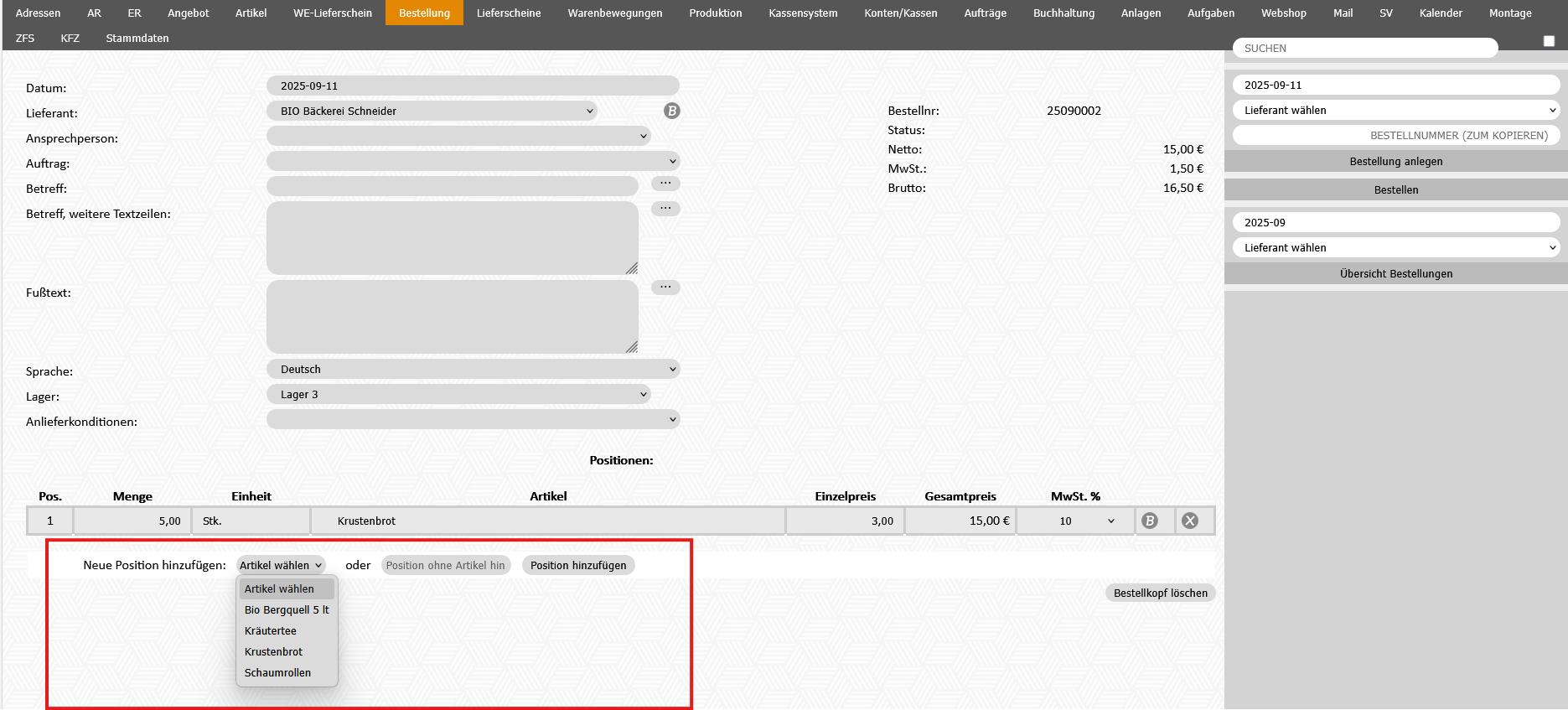Click the B icon beside the Lieferant field
Viewport: 1568px width, 710px height.
click(x=671, y=111)
